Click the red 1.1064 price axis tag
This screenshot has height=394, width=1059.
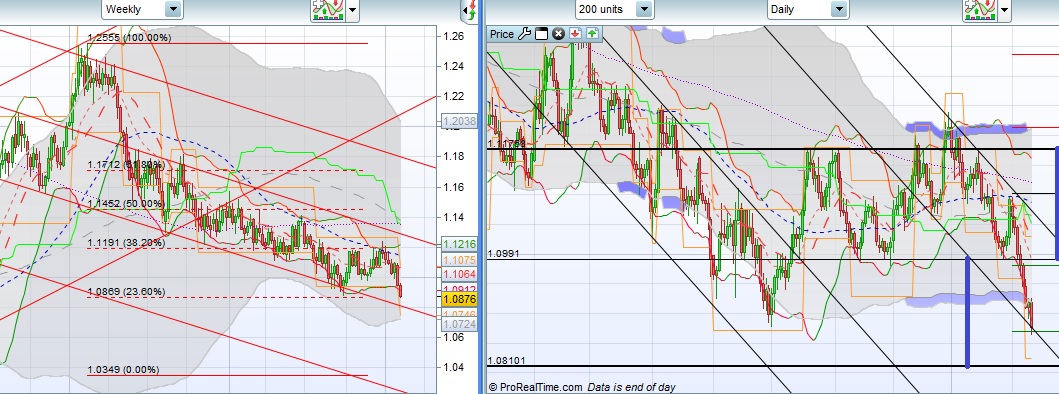click(x=459, y=274)
